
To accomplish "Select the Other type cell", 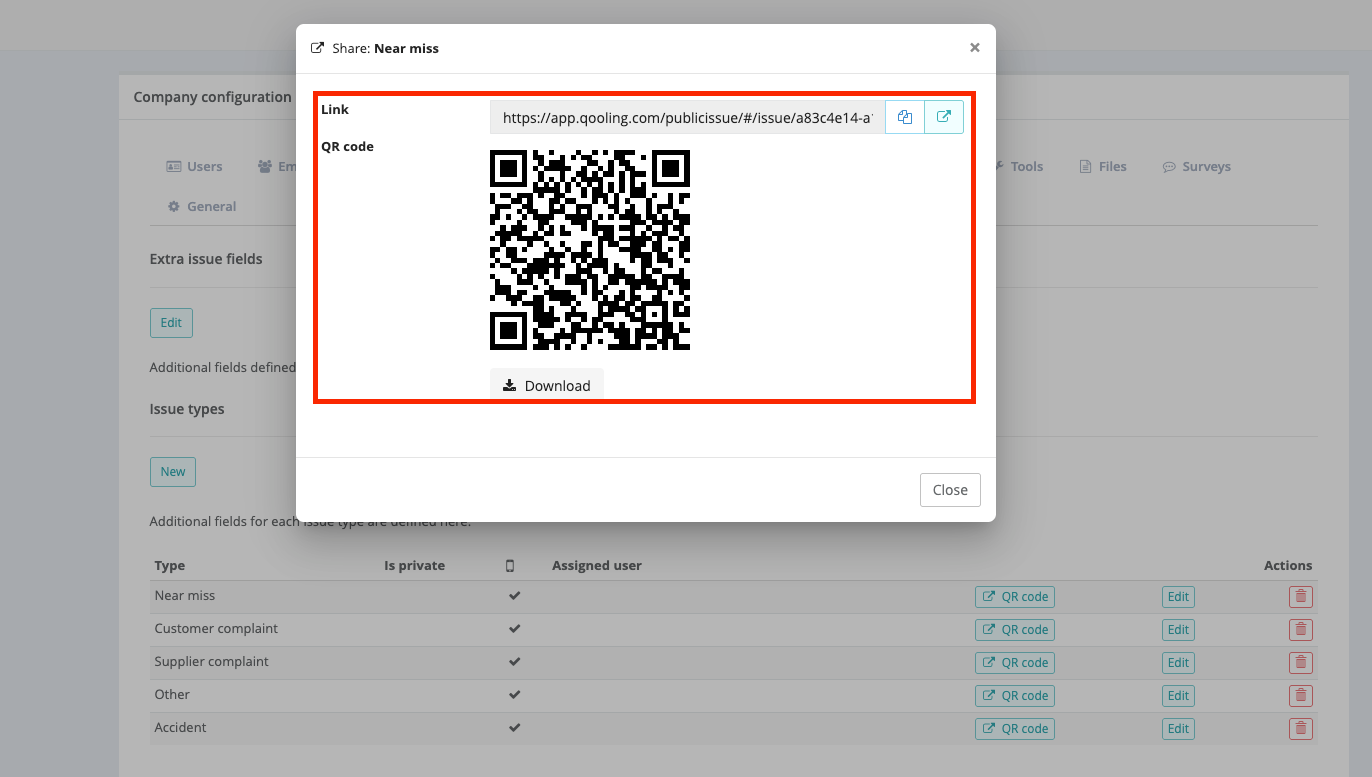I will pos(172,694).
